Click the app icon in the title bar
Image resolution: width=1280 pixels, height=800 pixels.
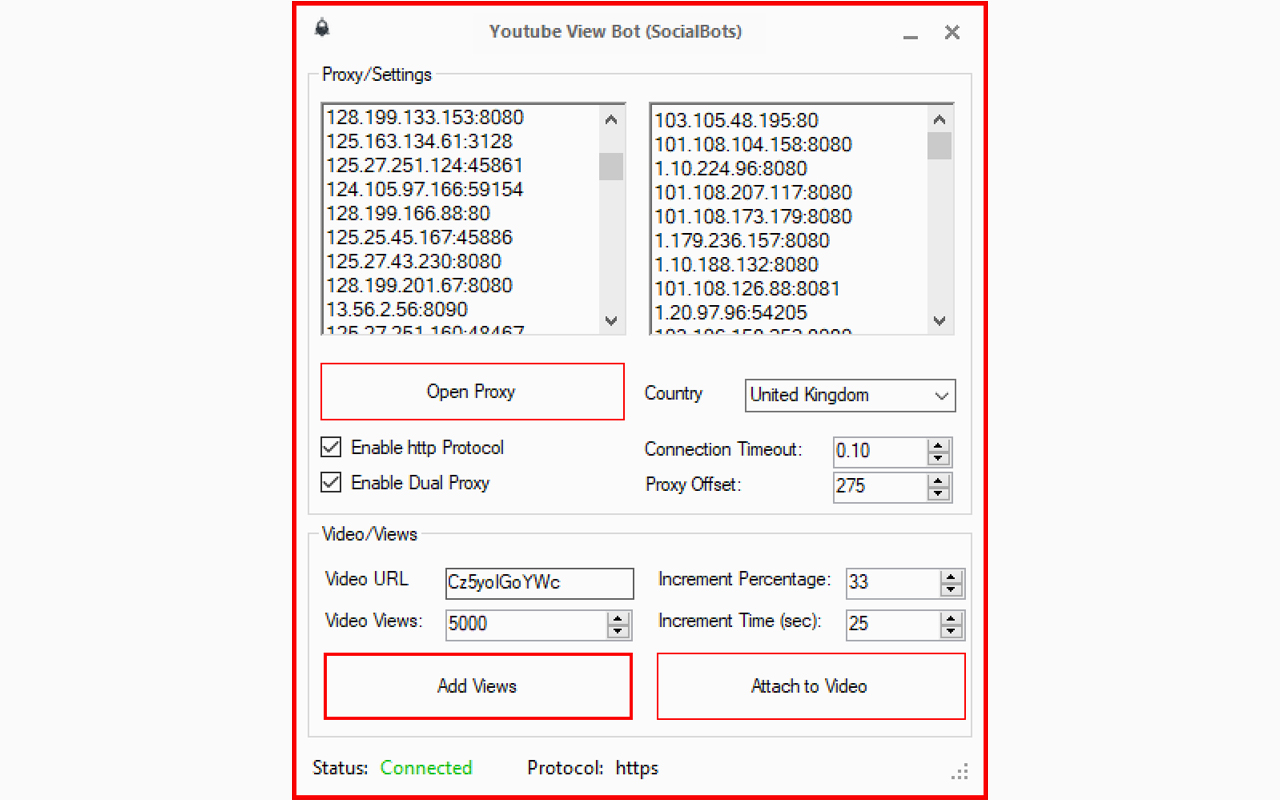(x=322, y=28)
